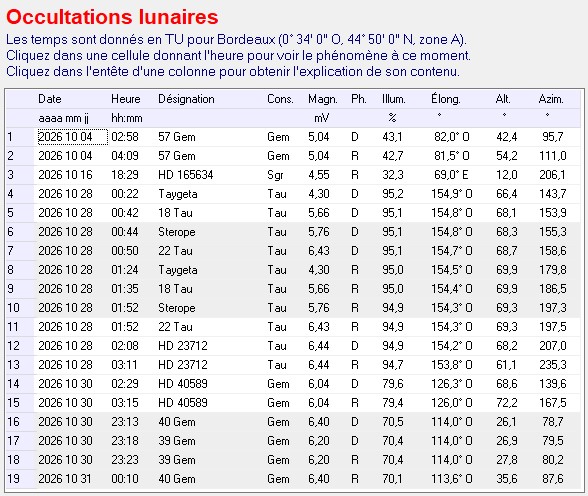Click time 01:24 for Taygeta reappearance
Image resolution: width=588 pixels, height=496 pixels.
tap(125, 270)
